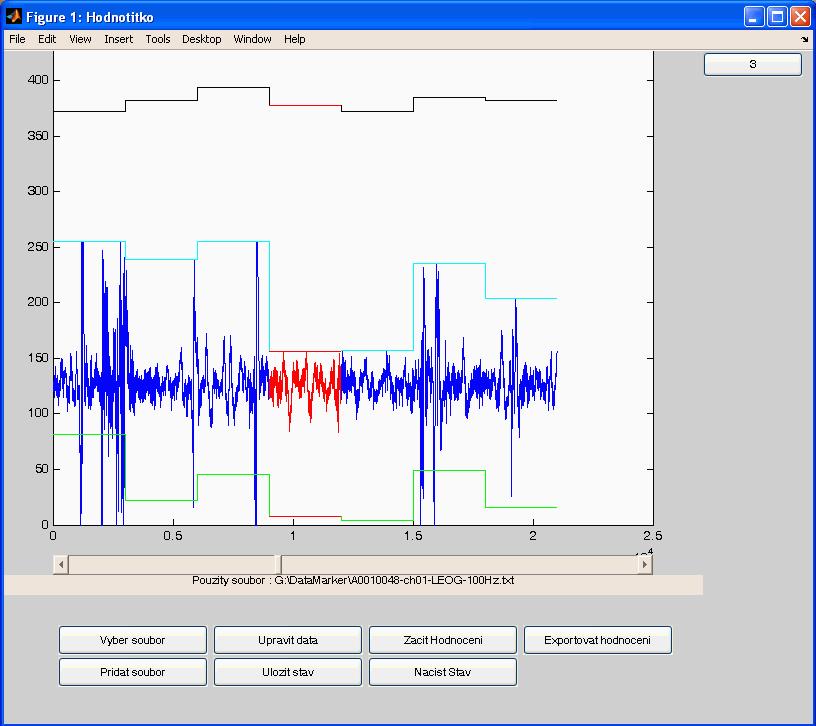Click the Upravit data button
This screenshot has height=726, width=816.
coord(288,640)
